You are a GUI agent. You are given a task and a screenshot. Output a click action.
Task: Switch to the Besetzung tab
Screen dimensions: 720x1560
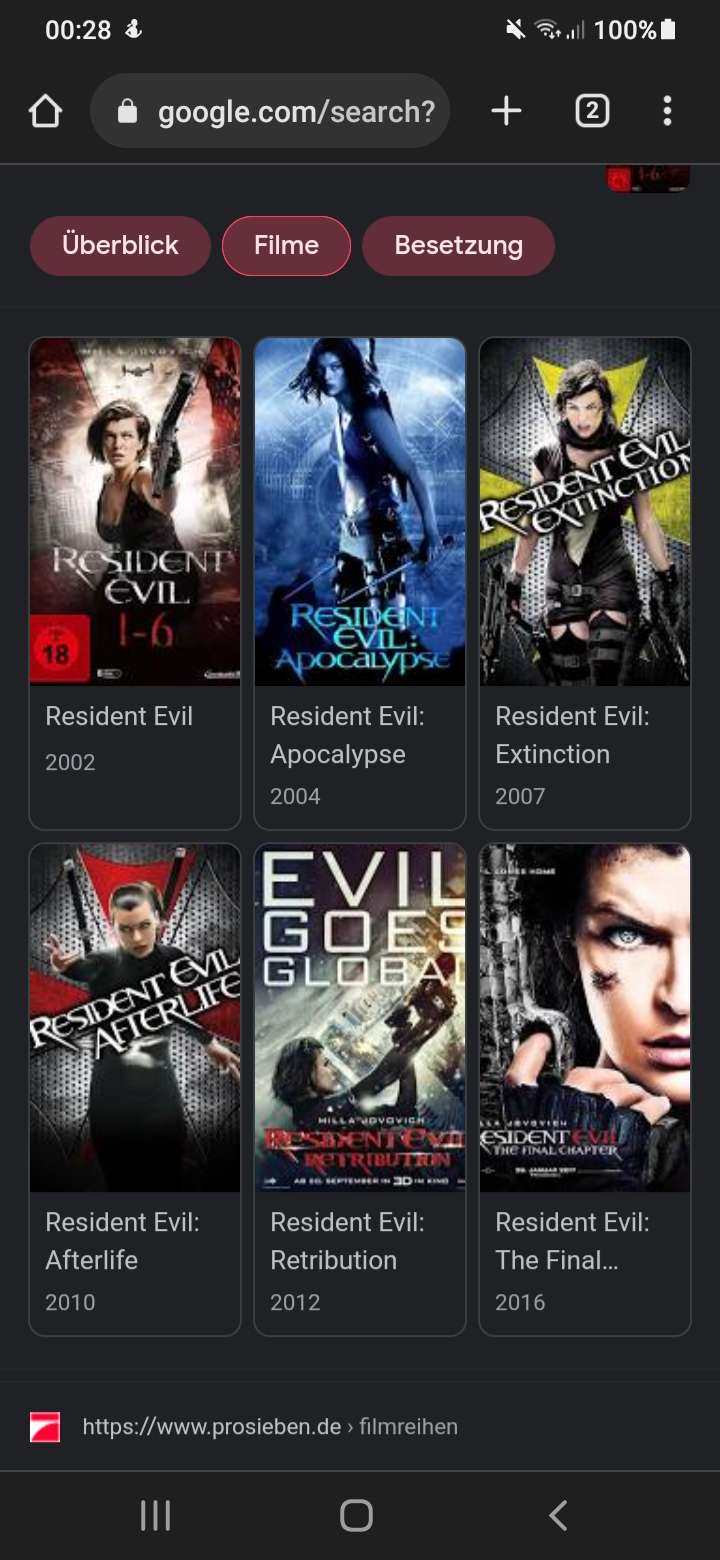pyautogui.click(x=458, y=245)
